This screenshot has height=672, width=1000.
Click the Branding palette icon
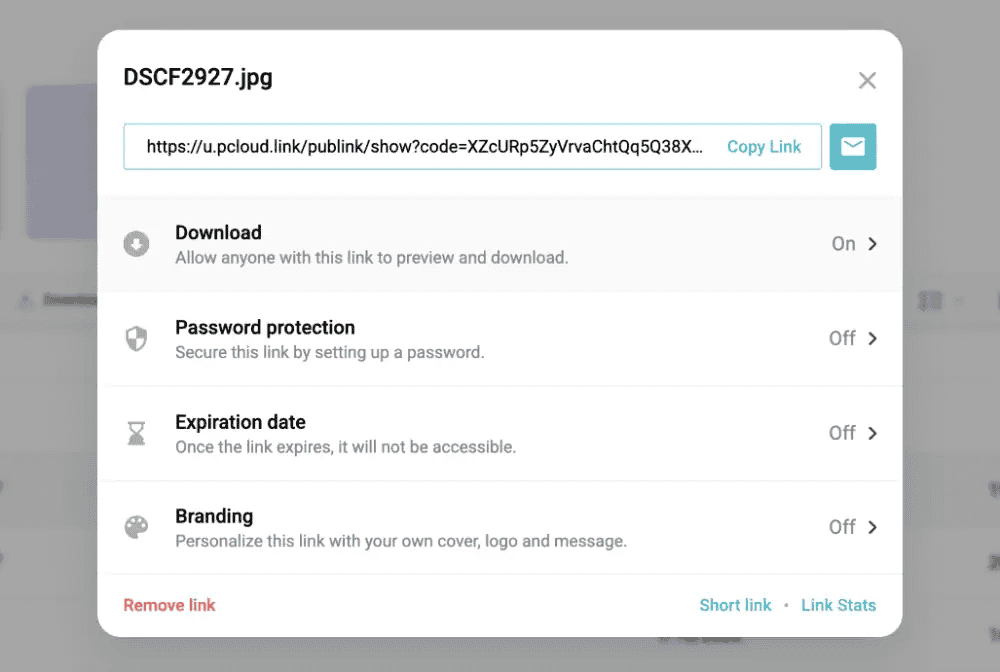[136, 527]
